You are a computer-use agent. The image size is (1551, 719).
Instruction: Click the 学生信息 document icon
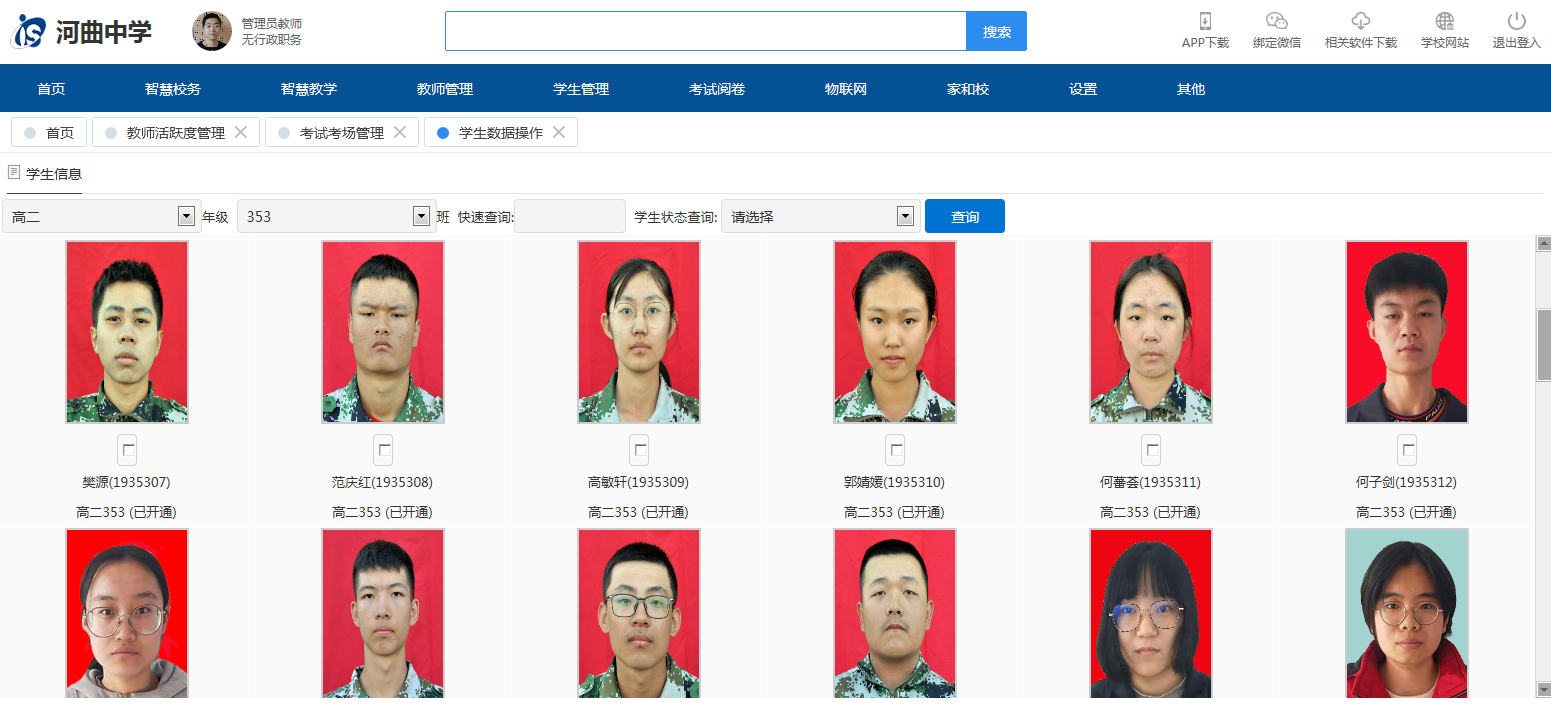coord(14,173)
